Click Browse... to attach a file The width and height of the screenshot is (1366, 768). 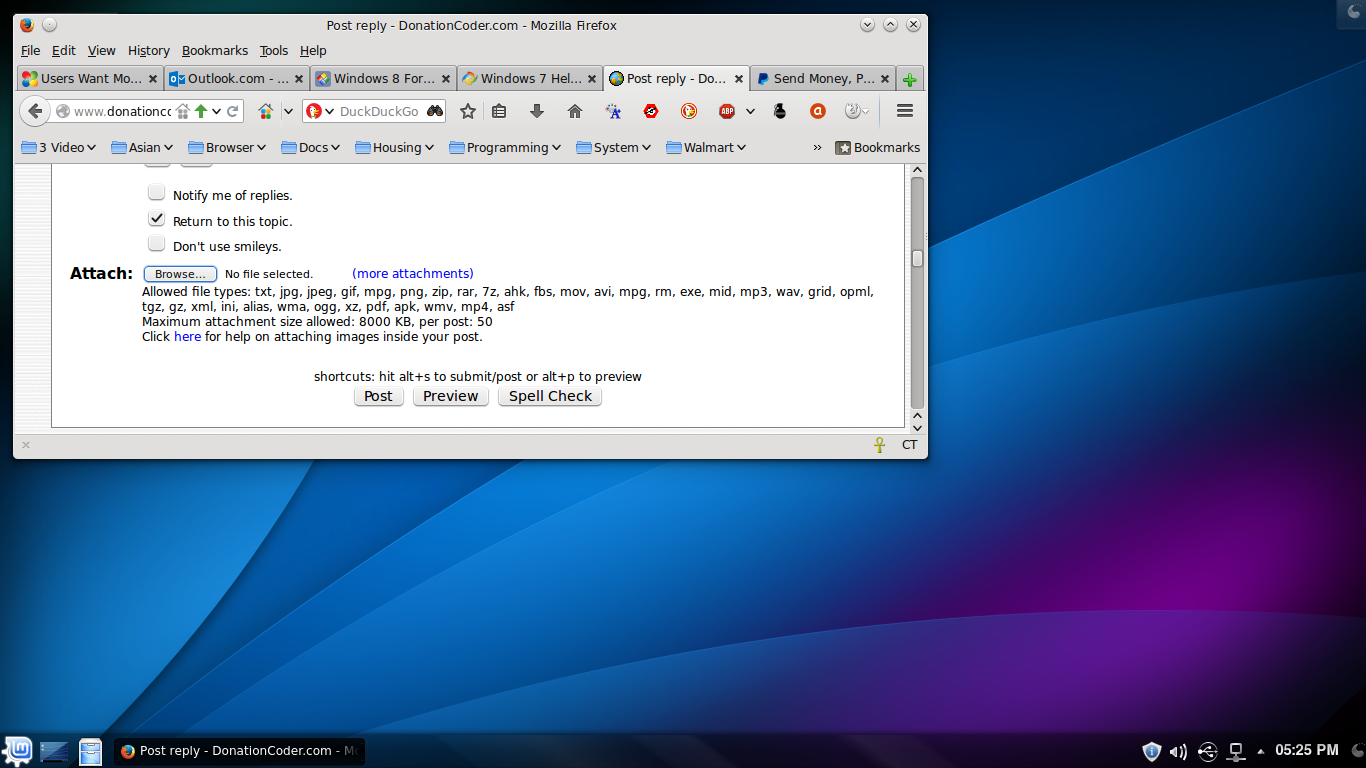coord(180,274)
